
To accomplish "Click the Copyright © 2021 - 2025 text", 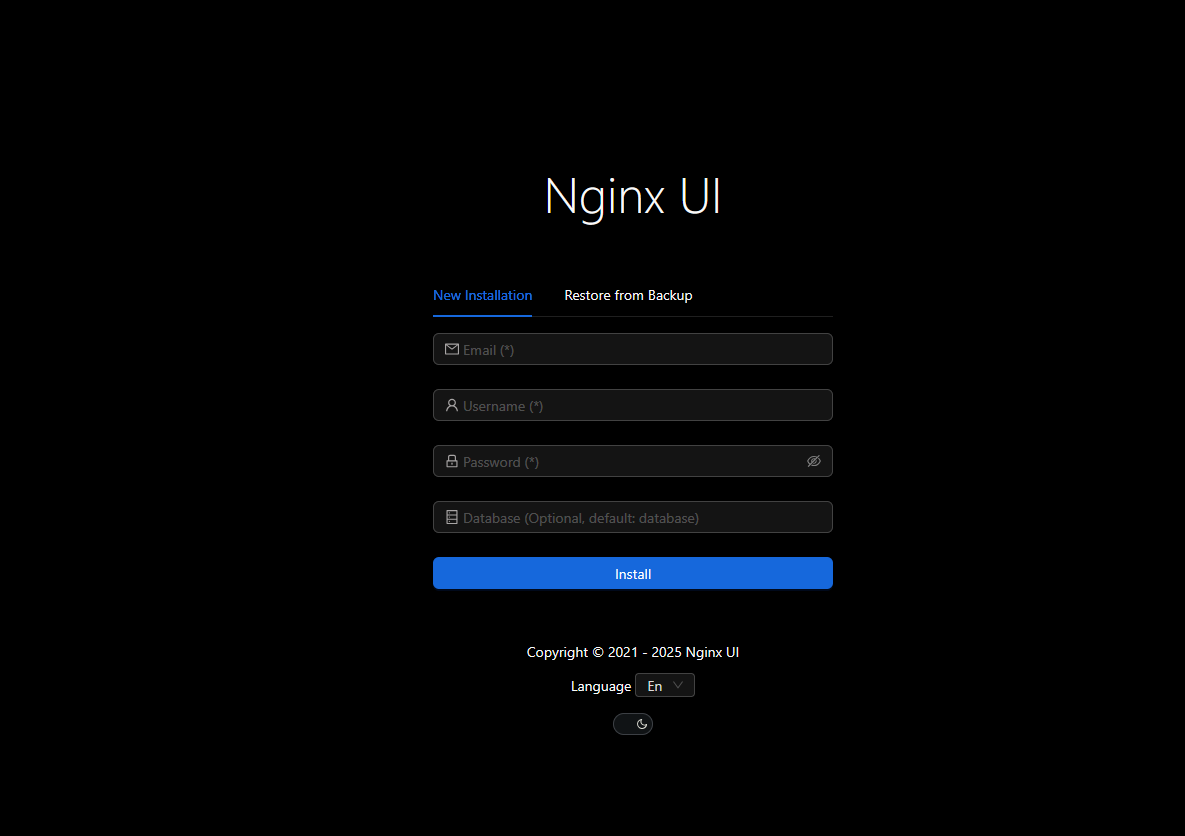I will [x=633, y=652].
